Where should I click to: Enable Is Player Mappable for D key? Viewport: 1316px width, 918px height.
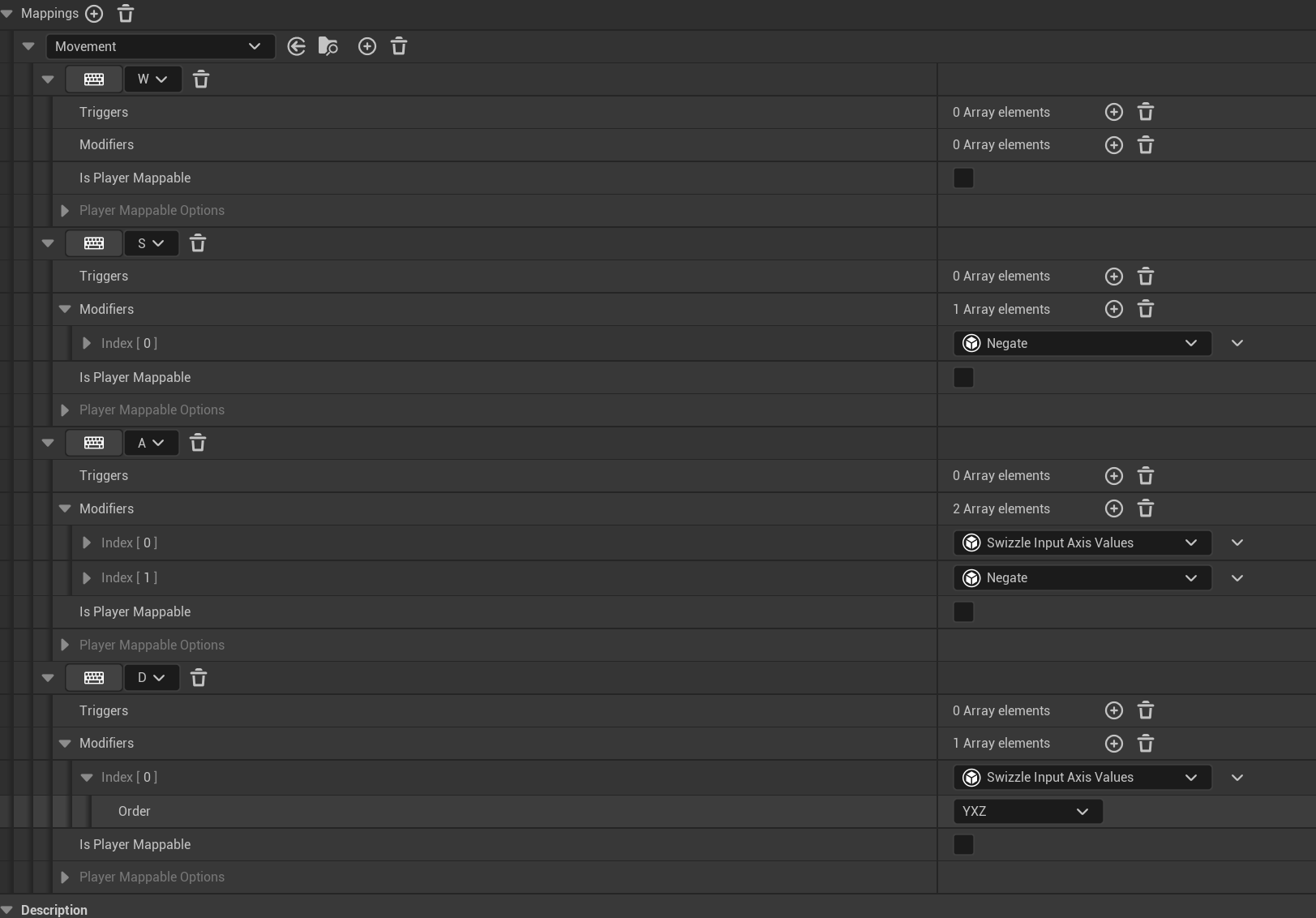(x=963, y=844)
